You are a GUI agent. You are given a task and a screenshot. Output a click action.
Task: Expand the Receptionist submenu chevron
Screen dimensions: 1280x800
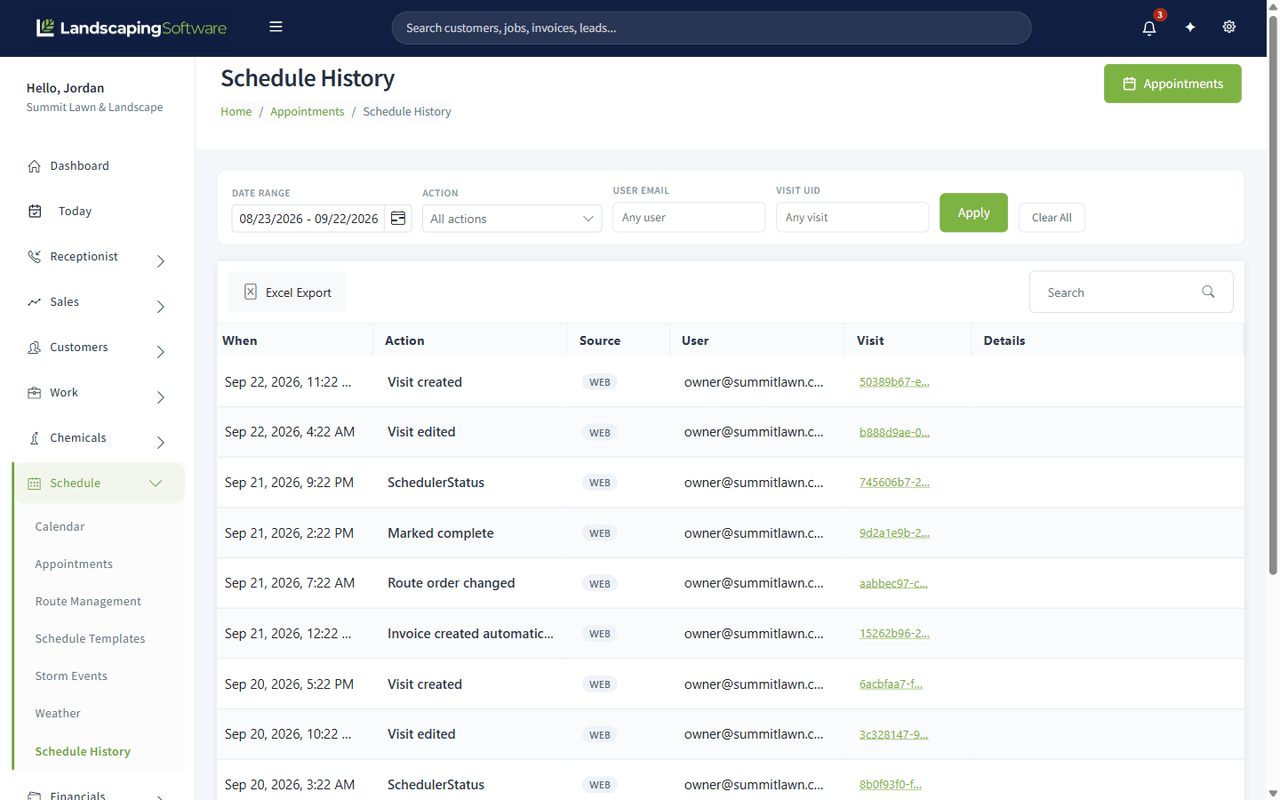(x=160, y=262)
